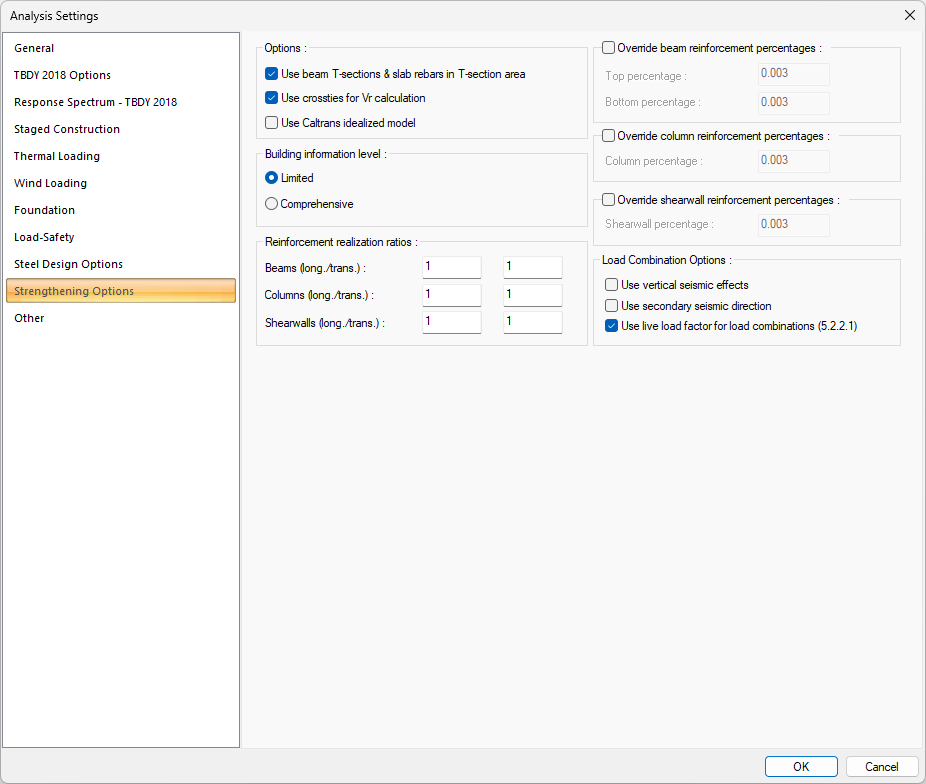The image size is (926, 784).
Task: Choose Limited building information level
Action: pyautogui.click(x=272, y=178)
